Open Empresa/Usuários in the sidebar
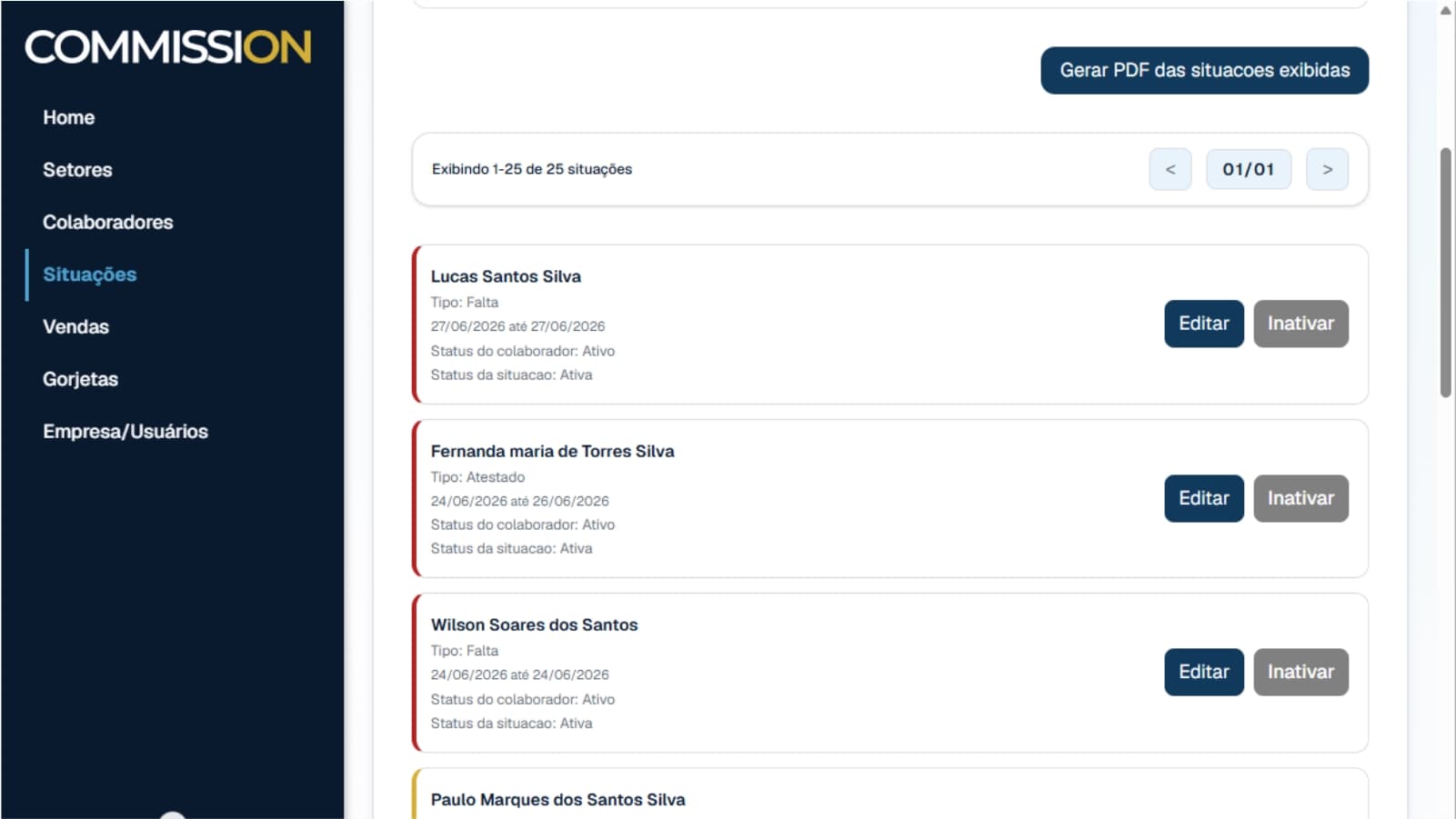Image resolution: width=1456 pixels, height=819 pixels. coord(126,431)
